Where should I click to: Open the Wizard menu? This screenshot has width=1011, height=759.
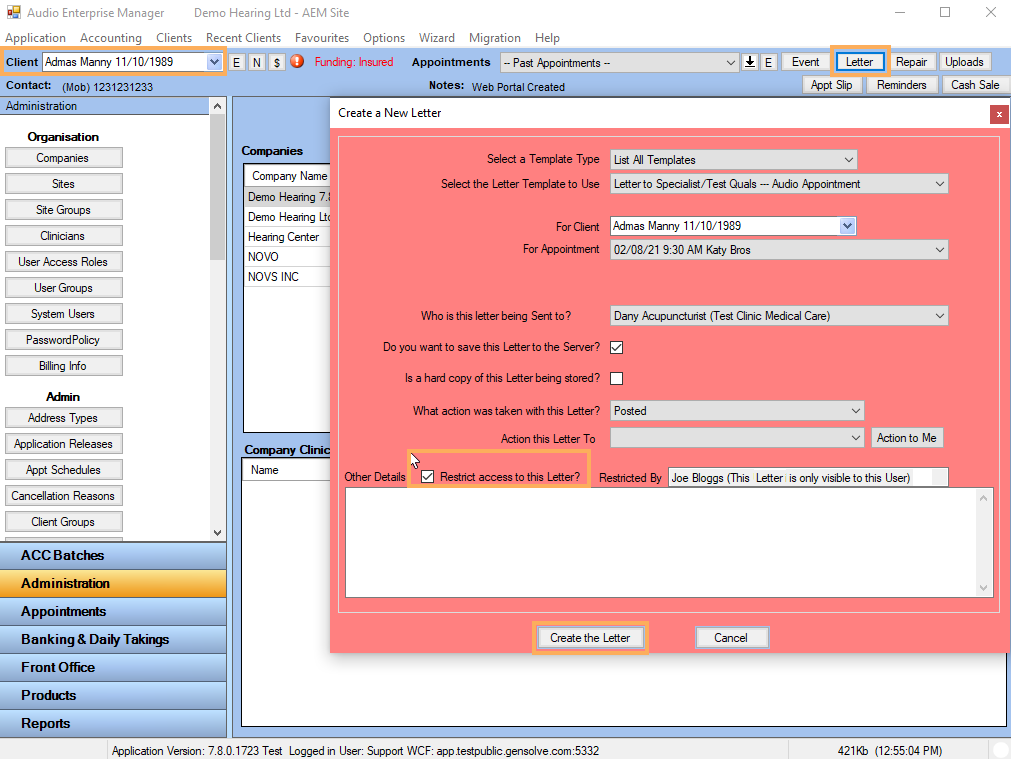pos(437,38)
